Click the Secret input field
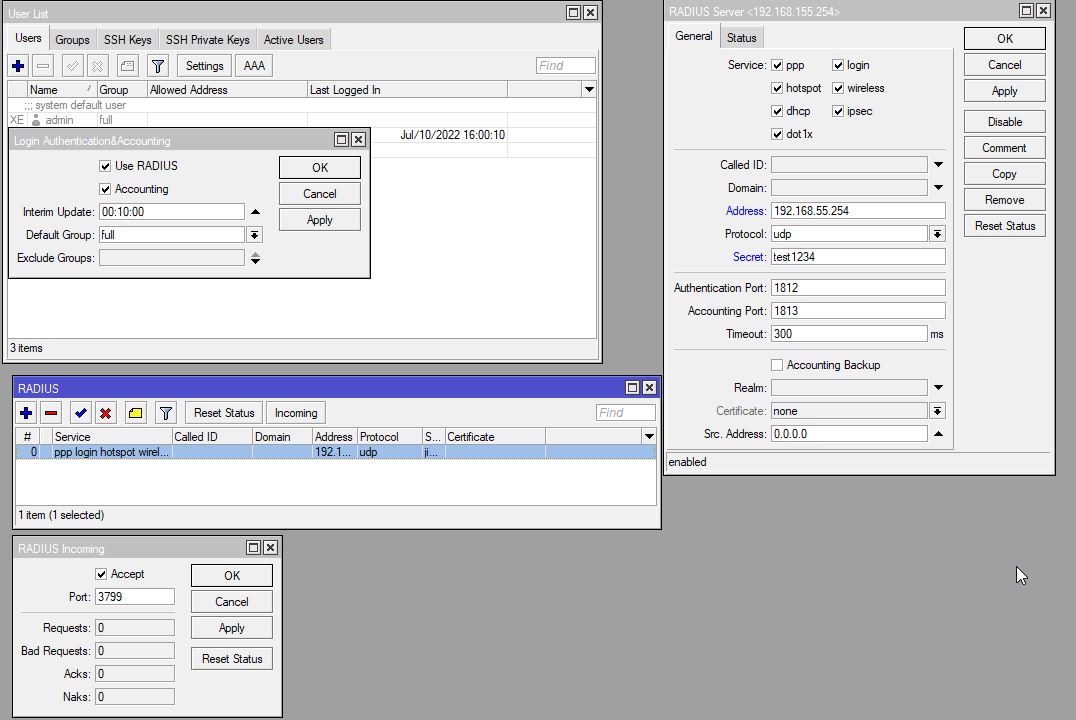This screenshot has height=720, width=1076. click(857, 257)
